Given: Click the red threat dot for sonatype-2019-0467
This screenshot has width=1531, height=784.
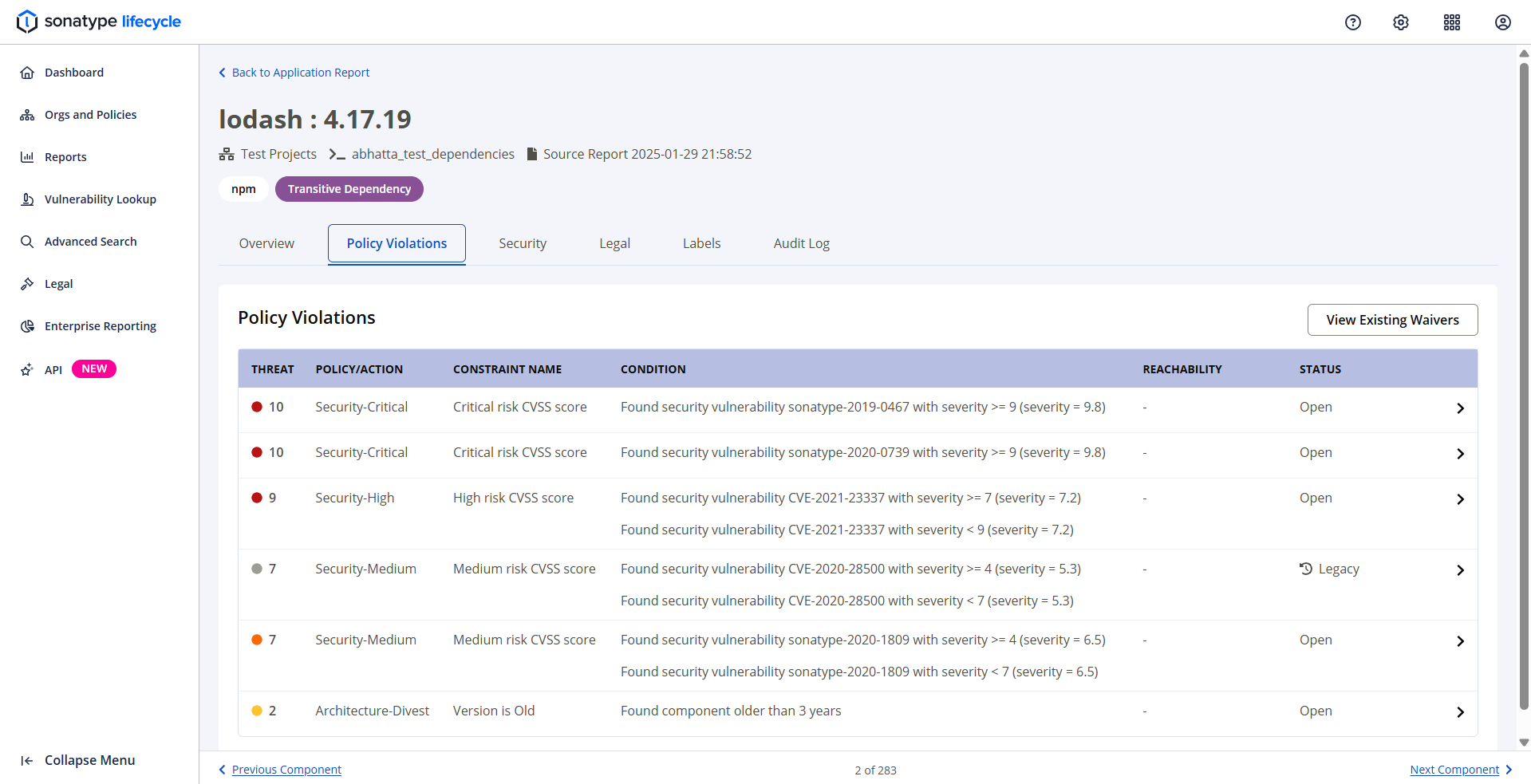Looking at the screenshot, I should pyautogui.click(x=257, y=407).
